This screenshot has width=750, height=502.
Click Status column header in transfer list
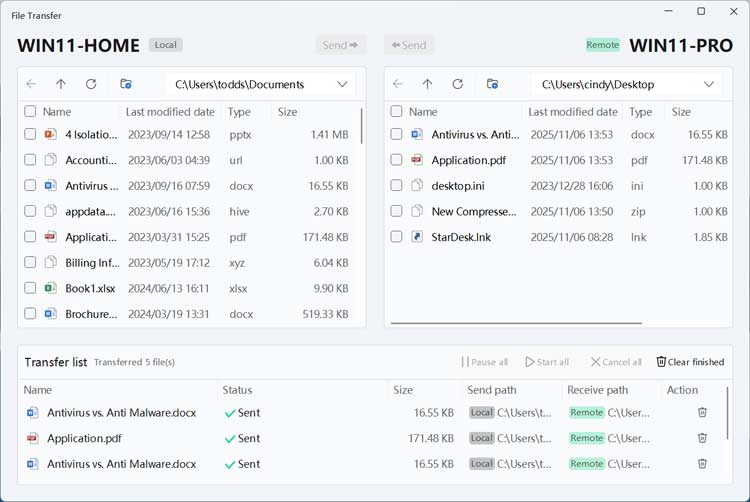237,390
